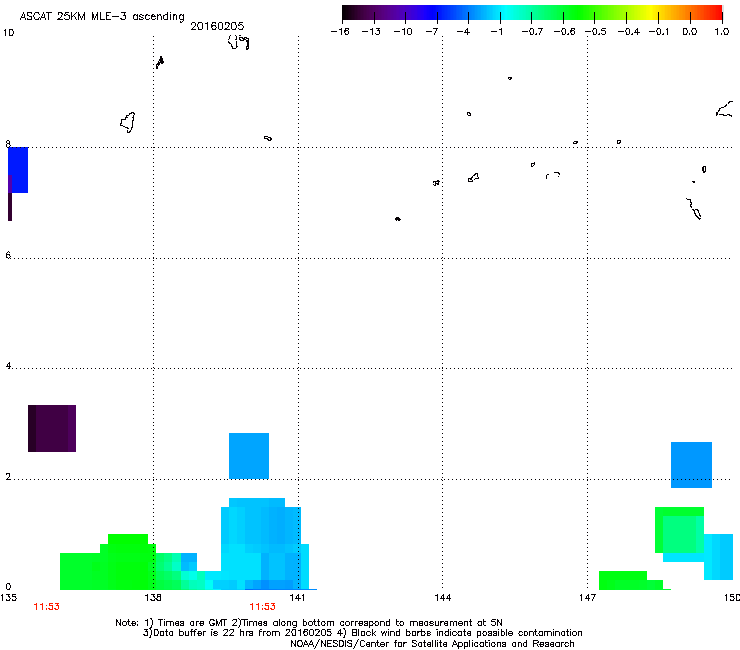Screen dimensions: 740x650
Task: Click the color scale label -0.5
Action: click(x=596, y=32)
